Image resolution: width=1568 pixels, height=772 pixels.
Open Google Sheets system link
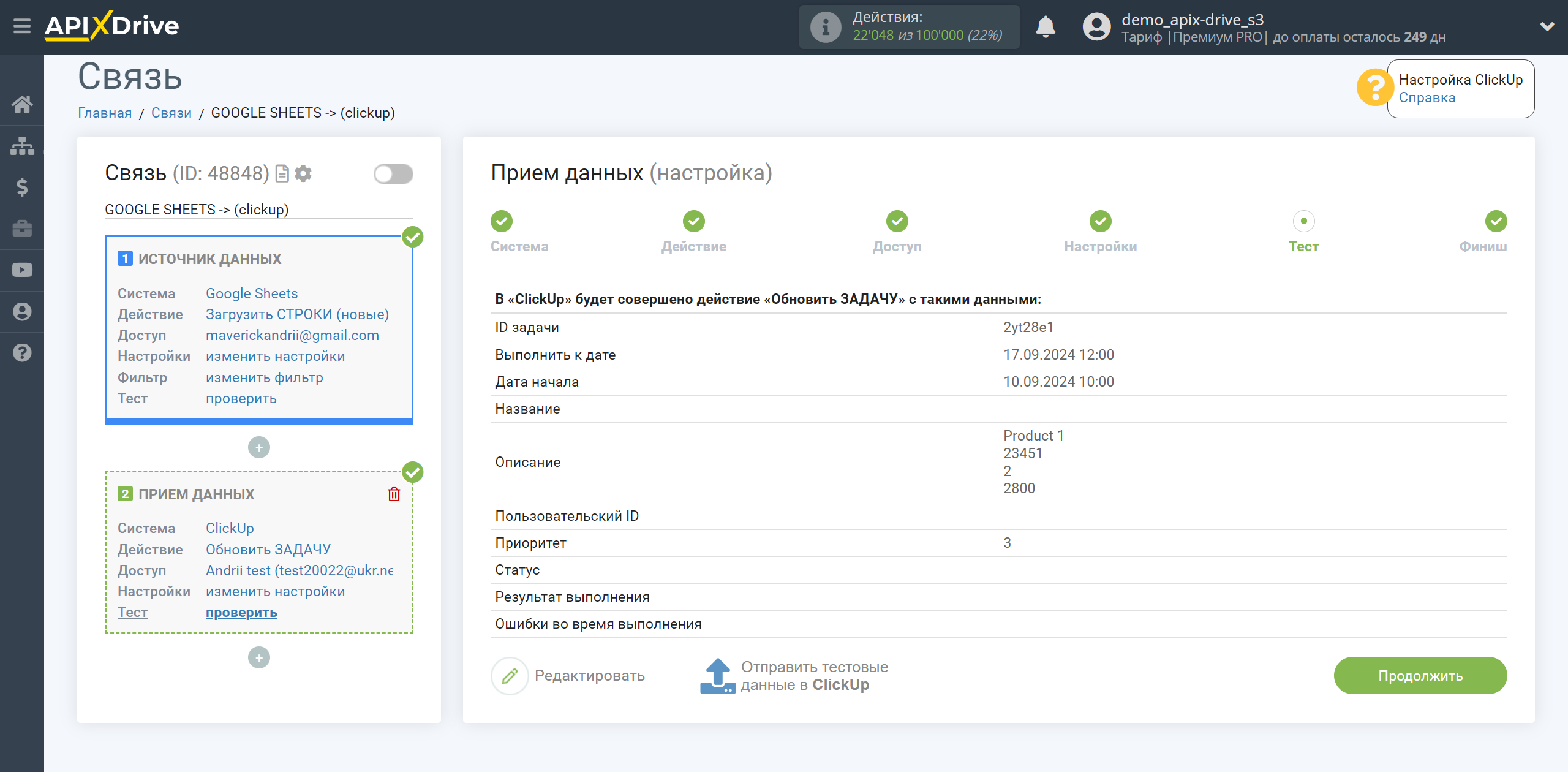[252, 293]
